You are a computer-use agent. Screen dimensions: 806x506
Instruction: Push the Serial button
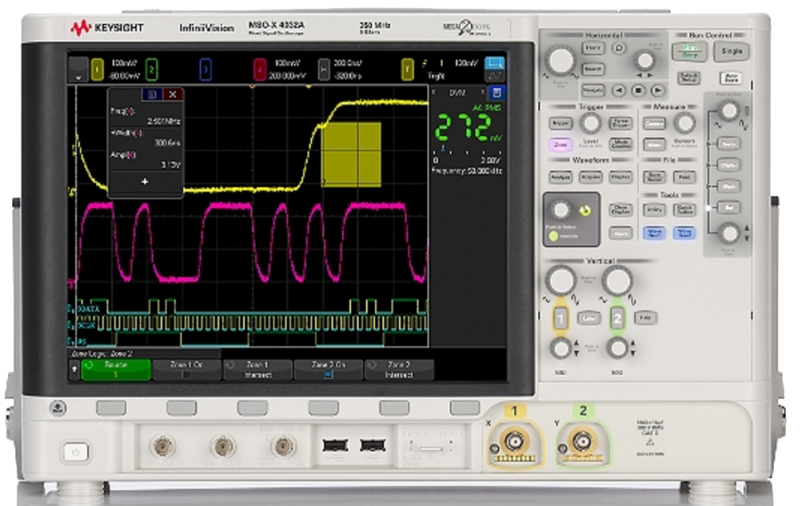pyautogui.click(x=729, y=144)
